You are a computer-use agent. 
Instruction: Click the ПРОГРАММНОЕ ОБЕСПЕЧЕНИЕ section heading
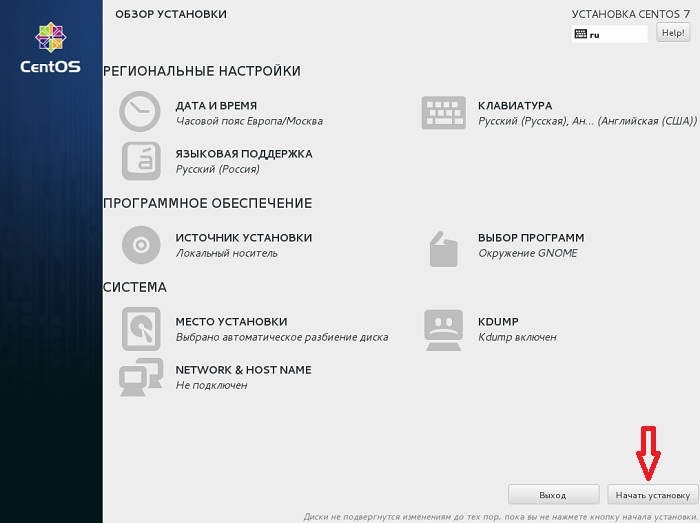pyautogui.click(x=208, y=203)
